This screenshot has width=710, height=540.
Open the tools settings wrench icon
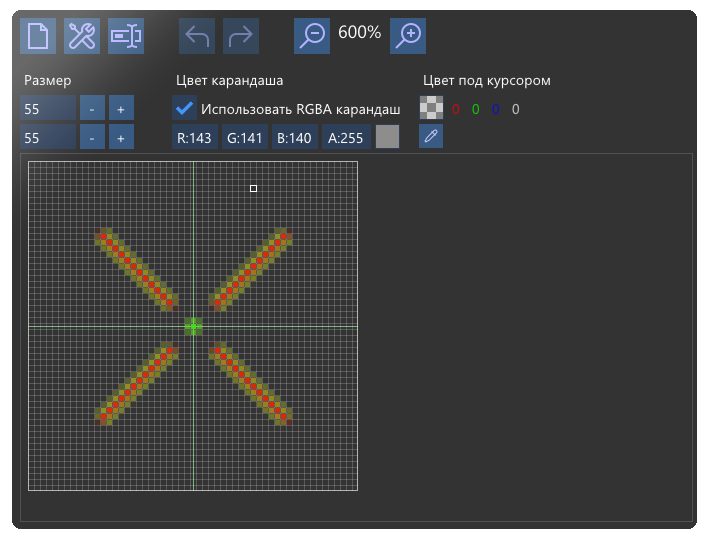click(x=82, y=36)
